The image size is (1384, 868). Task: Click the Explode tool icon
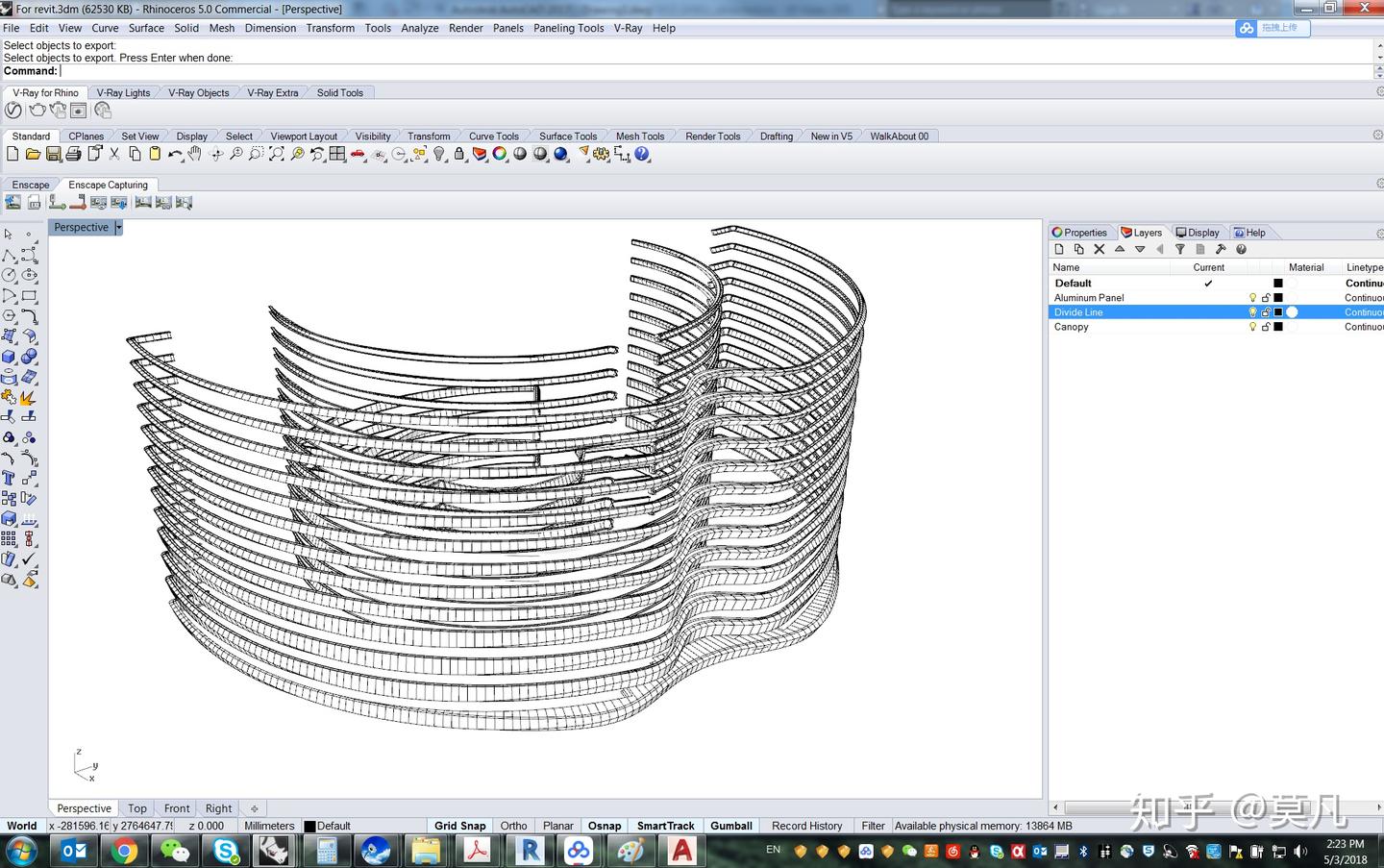(28, 397)
